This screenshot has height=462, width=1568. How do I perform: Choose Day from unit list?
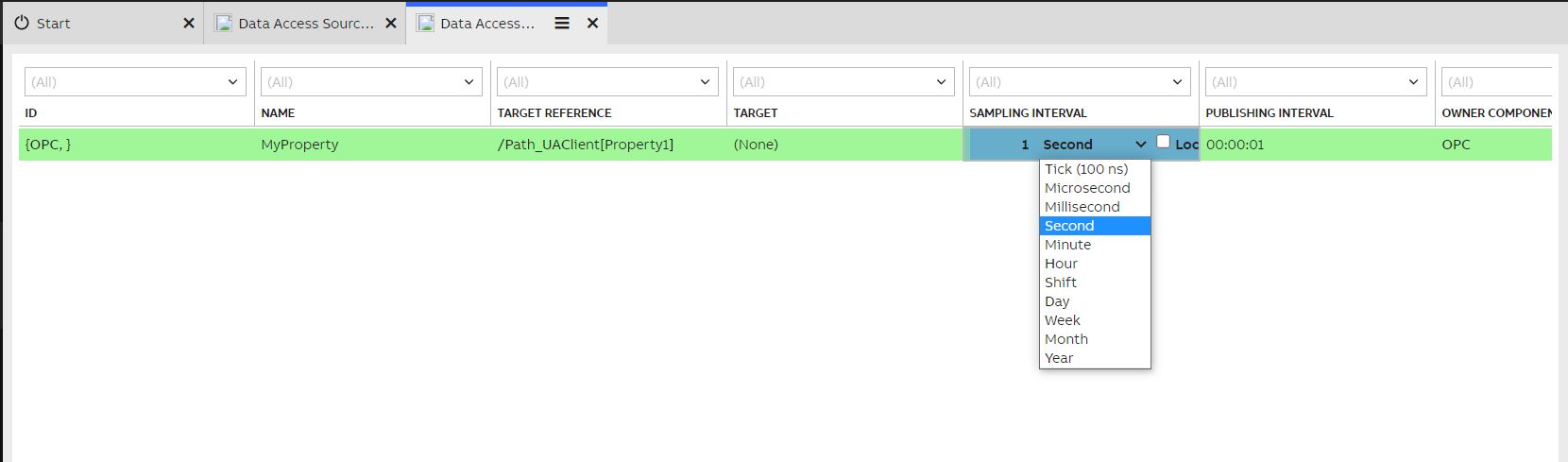1095,301
